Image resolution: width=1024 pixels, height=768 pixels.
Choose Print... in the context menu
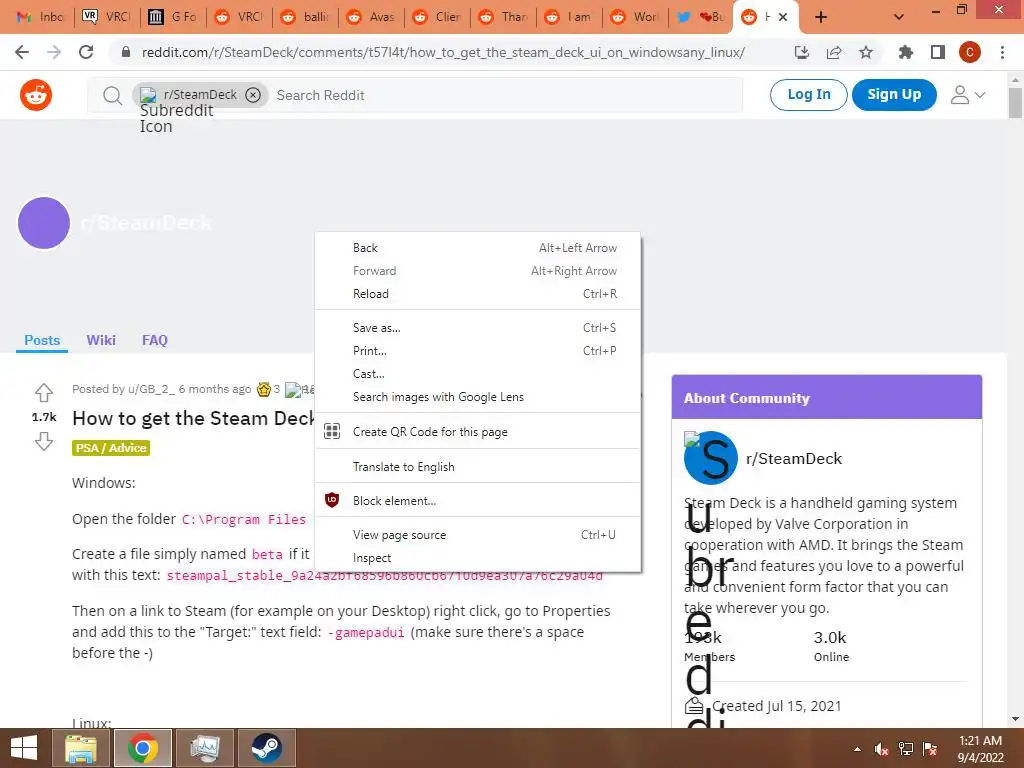[x=478, y=351]
